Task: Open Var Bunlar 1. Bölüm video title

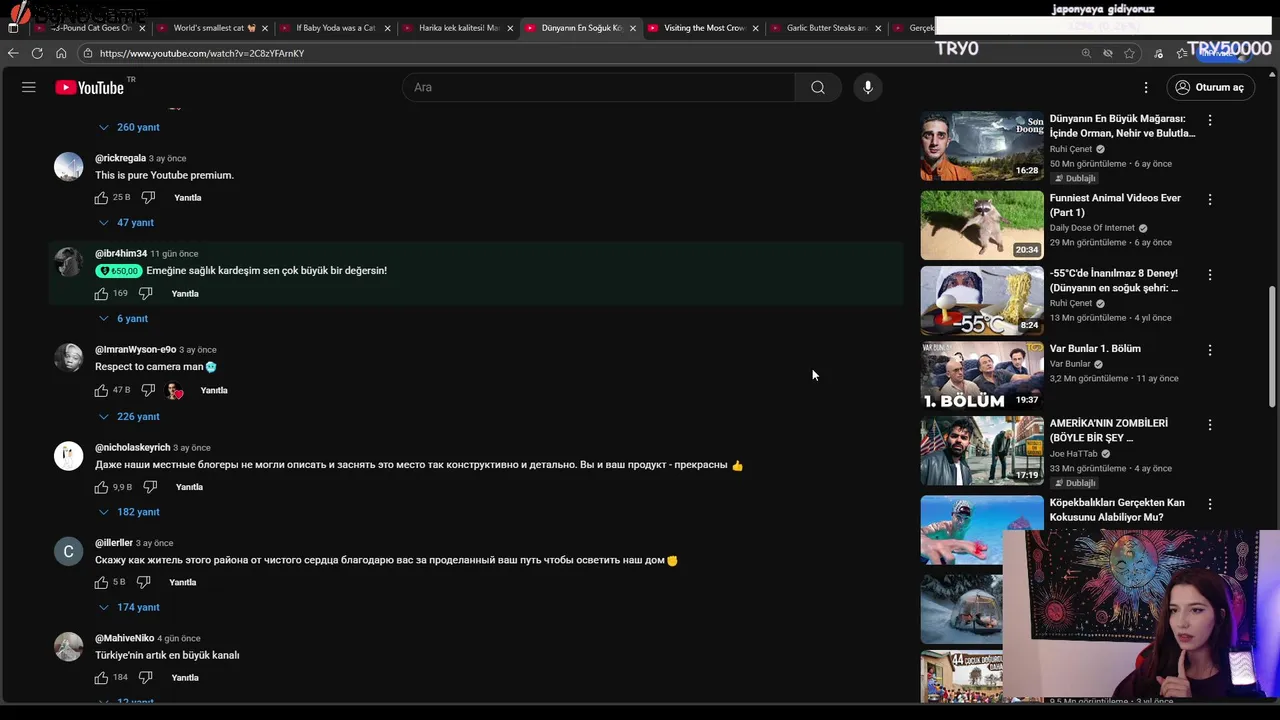Action: pyautogui.click(x=1095, y=349)
